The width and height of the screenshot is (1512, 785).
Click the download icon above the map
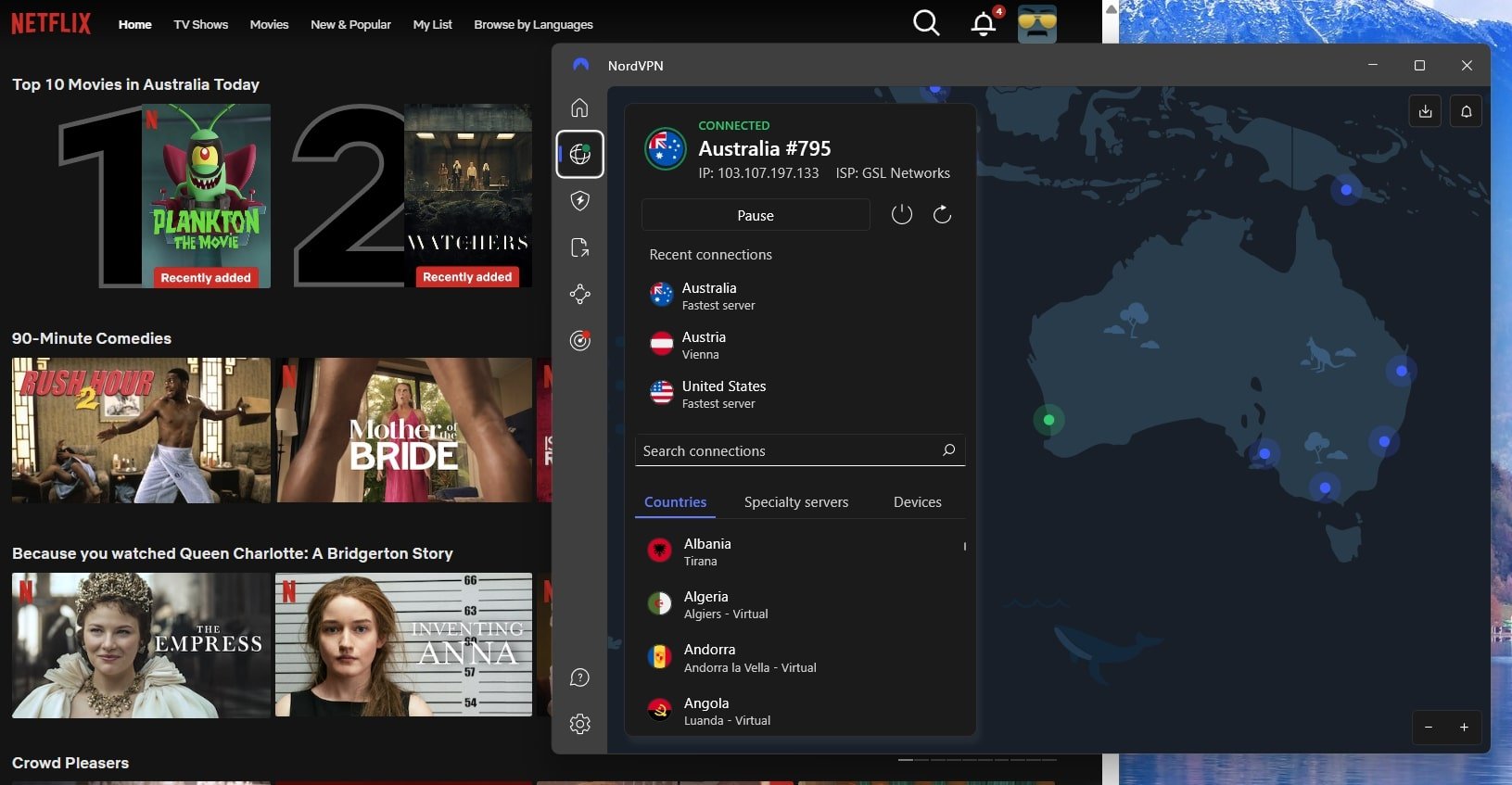point(1425,111)
